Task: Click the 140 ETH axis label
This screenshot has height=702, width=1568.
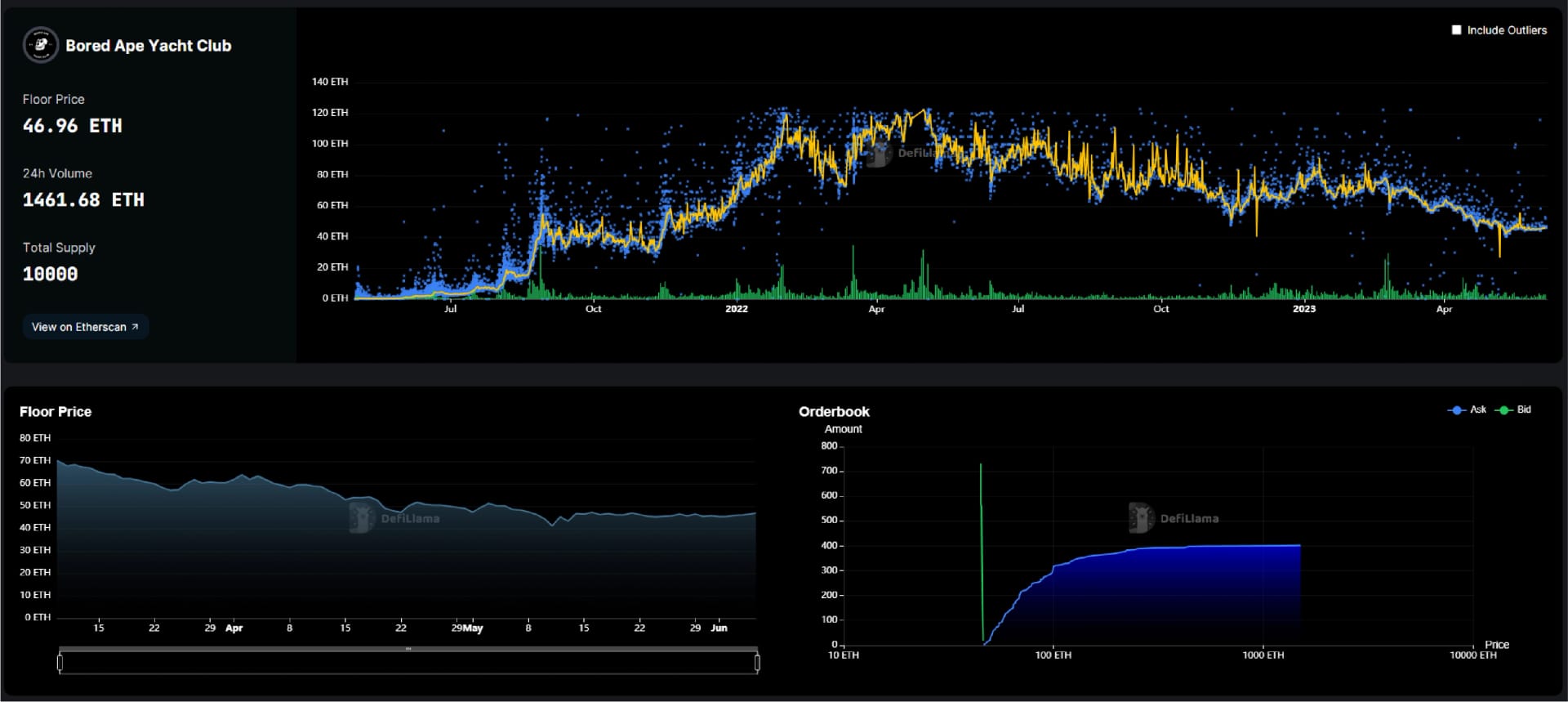Action: (x=330, y=82)
